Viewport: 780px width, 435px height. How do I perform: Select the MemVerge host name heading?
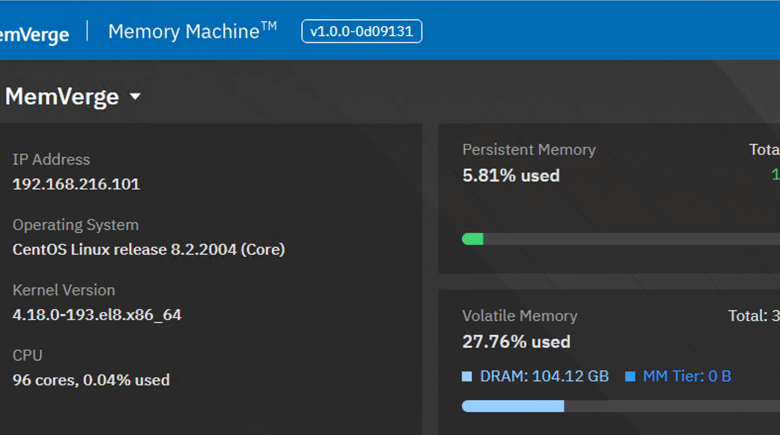tap(62, 97)
